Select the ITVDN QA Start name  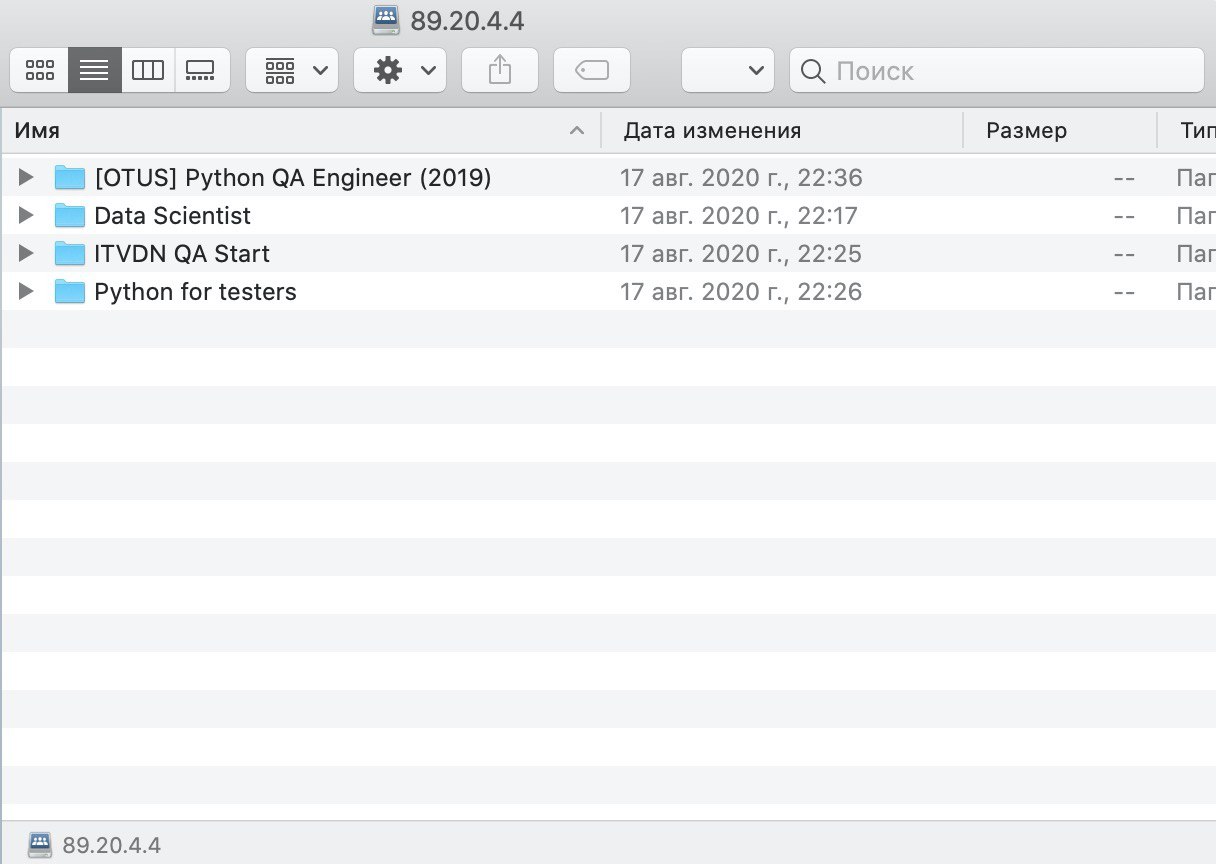182,254
